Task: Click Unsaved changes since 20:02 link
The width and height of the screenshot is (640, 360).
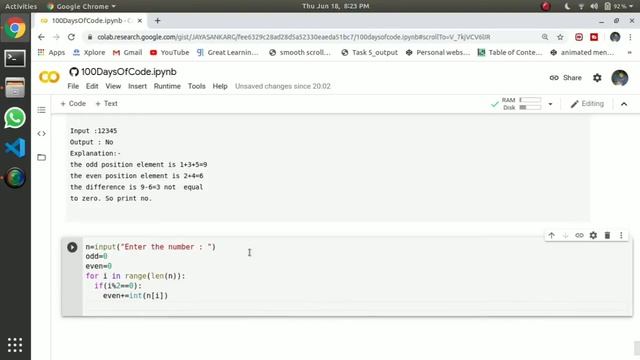Action: (282, 86)
